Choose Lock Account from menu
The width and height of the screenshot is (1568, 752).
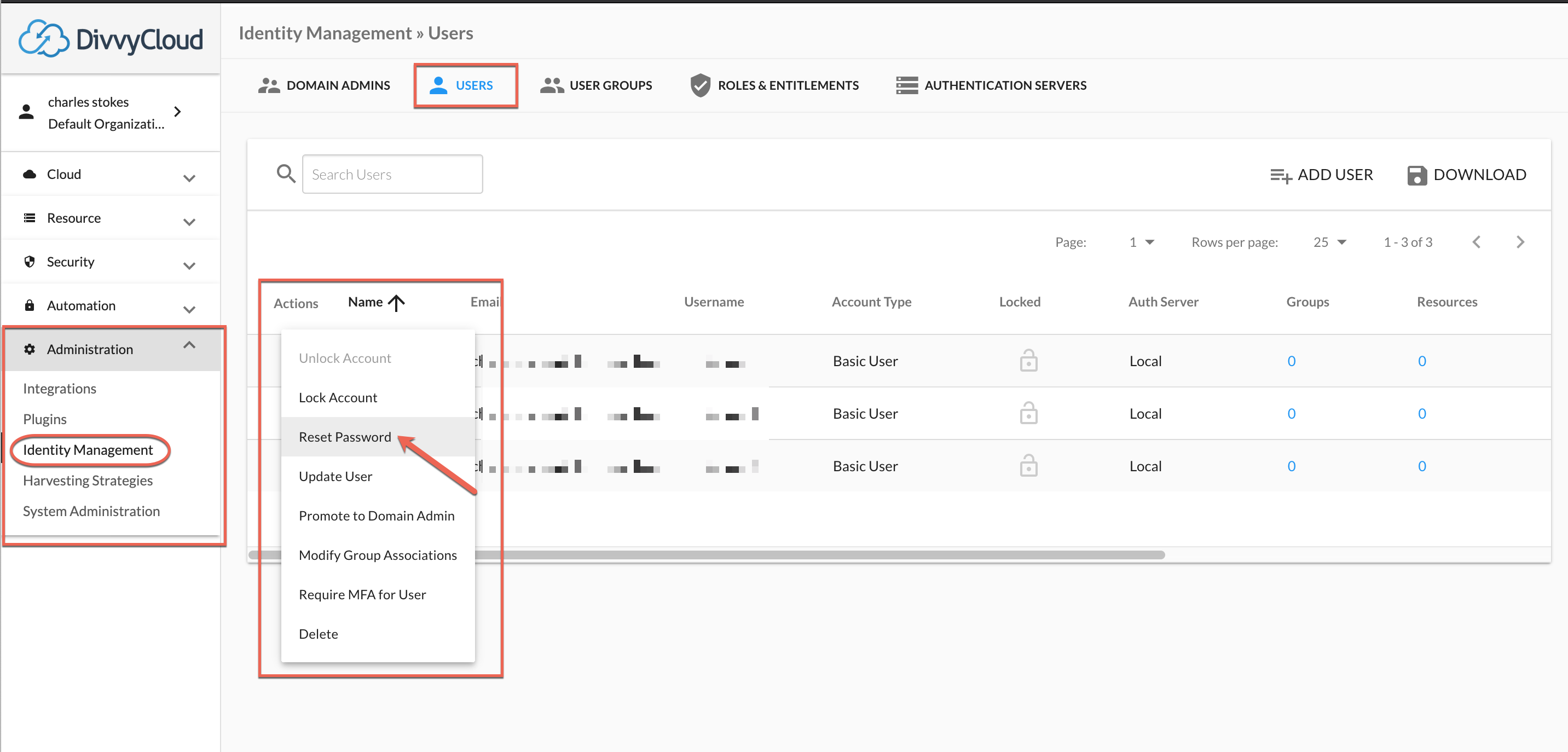(378, 397)
